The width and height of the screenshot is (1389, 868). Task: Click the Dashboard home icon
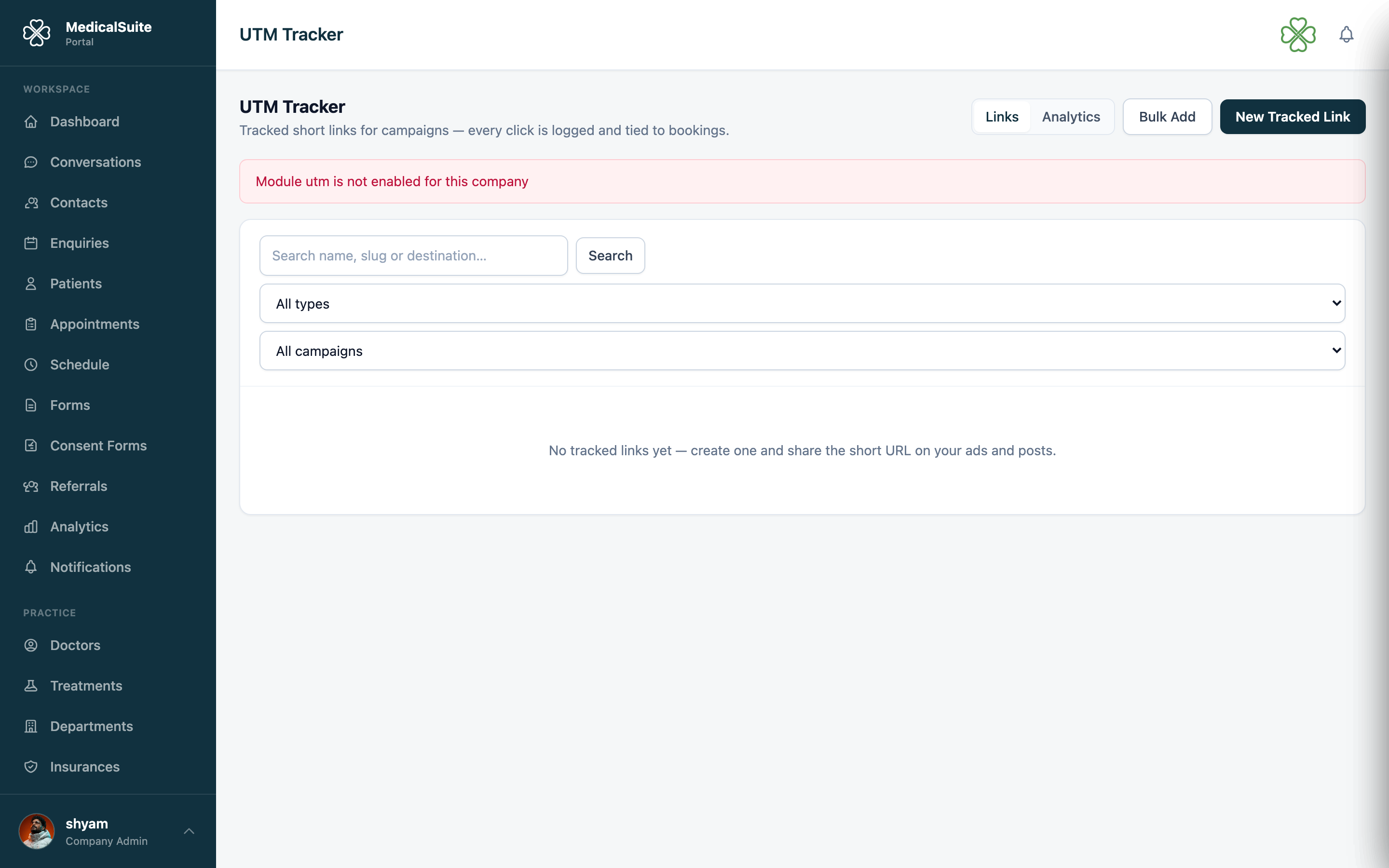click(x=31, y=122)
